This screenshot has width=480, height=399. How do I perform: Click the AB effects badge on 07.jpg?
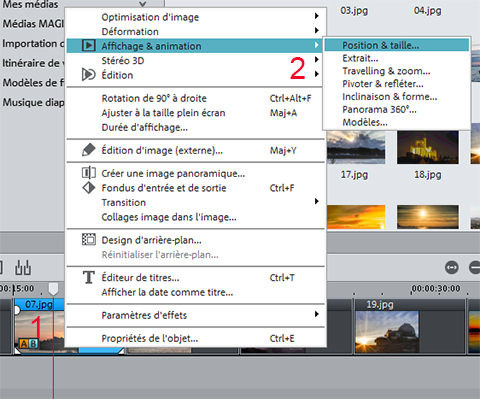point(29,343)
